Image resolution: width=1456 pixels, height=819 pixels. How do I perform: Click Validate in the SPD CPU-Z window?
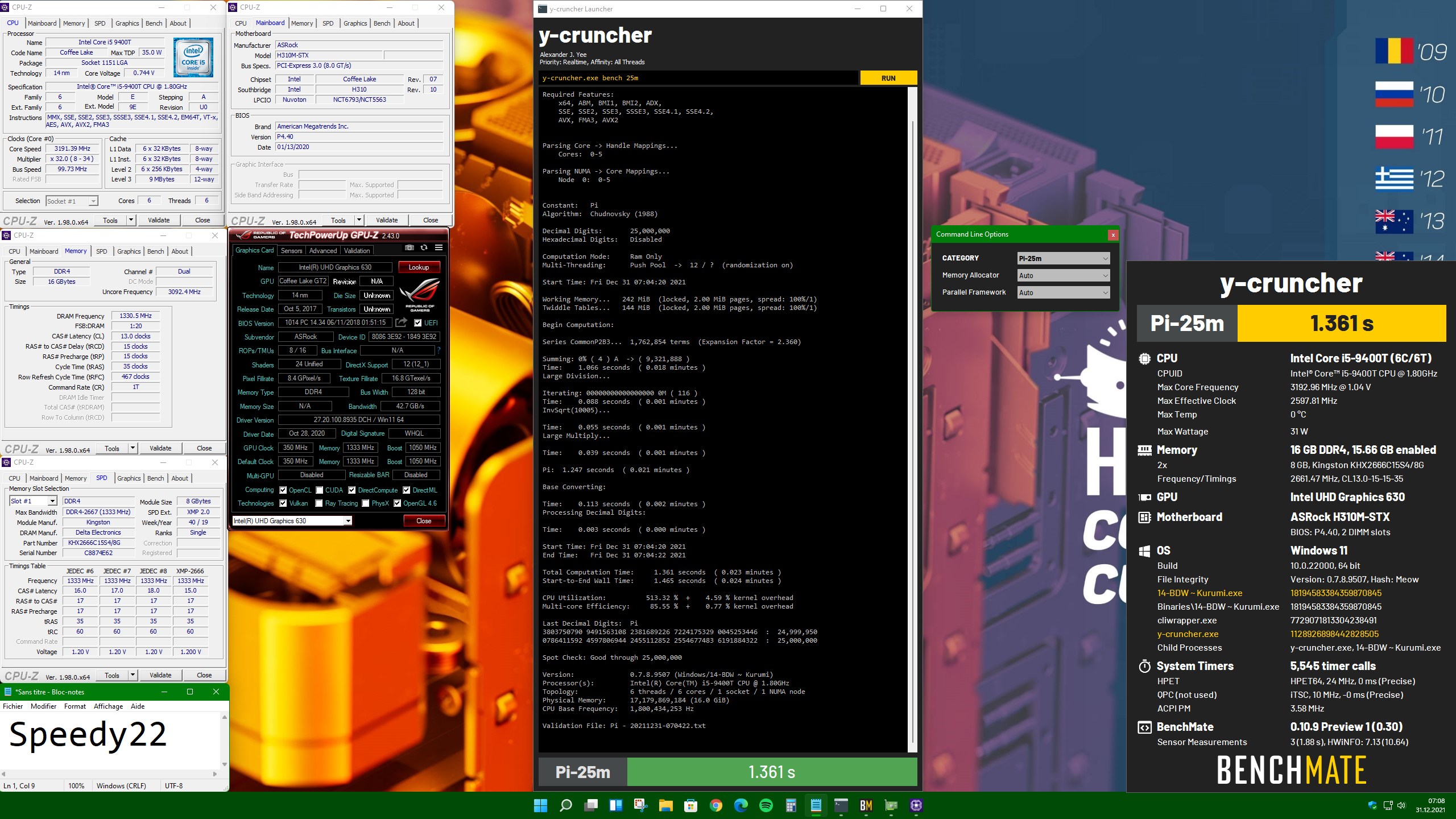point(160,675)
